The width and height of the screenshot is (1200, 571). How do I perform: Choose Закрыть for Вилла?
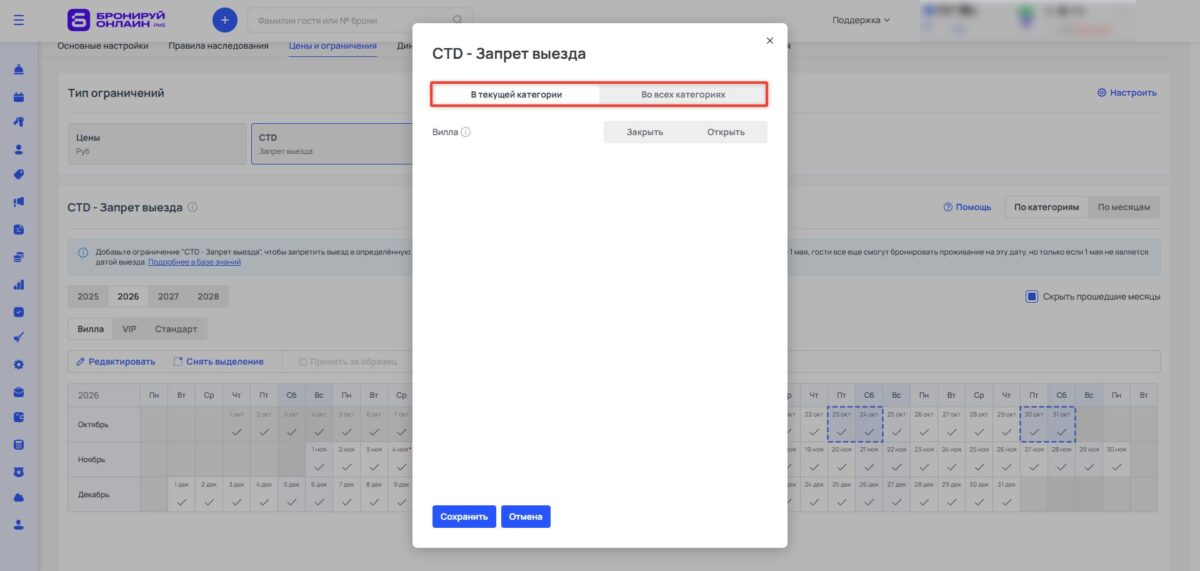645,132
